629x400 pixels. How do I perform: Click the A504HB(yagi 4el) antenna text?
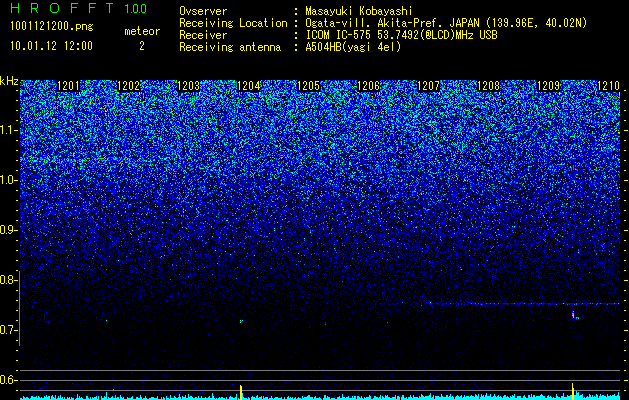click(x=353, y=47)
